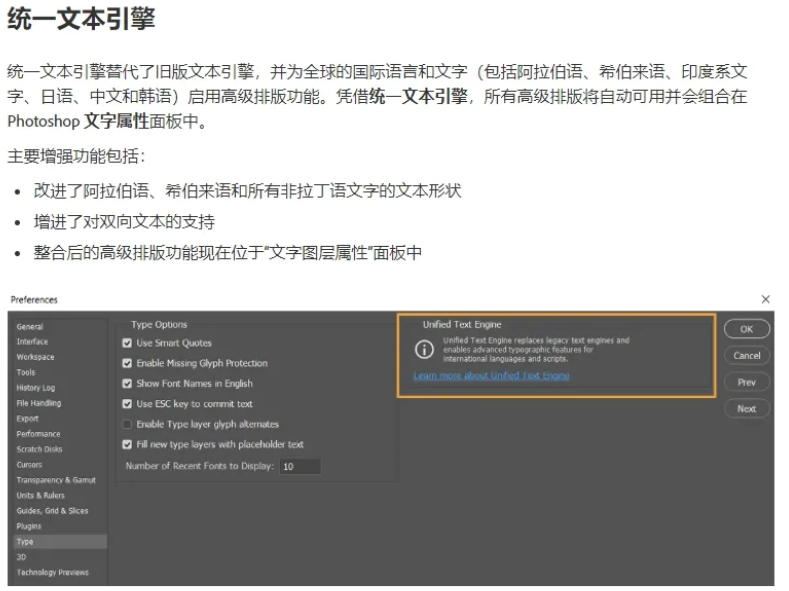Click the Preferences dialog title
The height and width of the screenshot is (591, 789).
tap(34, 300)
